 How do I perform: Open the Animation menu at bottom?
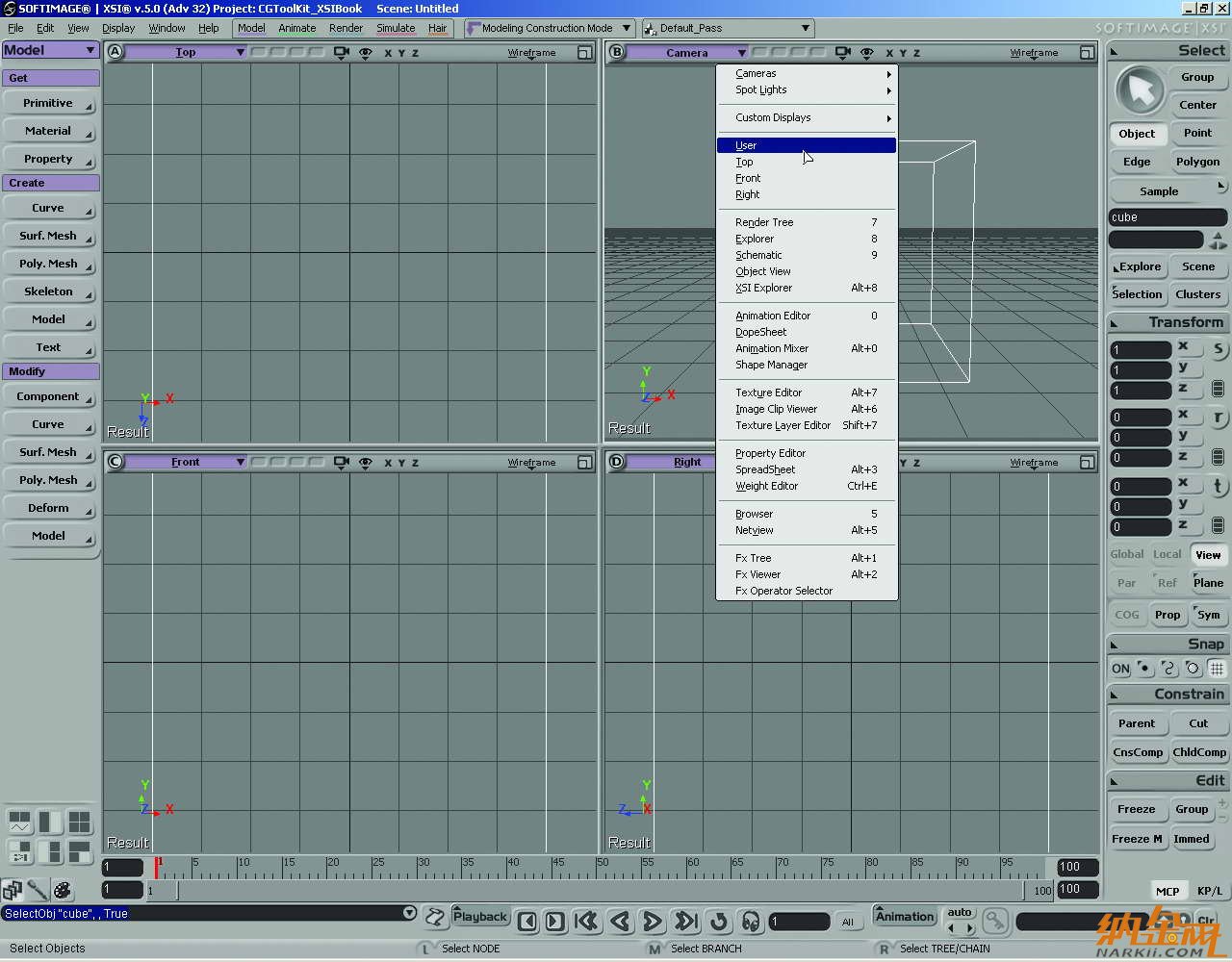point(905,917)
